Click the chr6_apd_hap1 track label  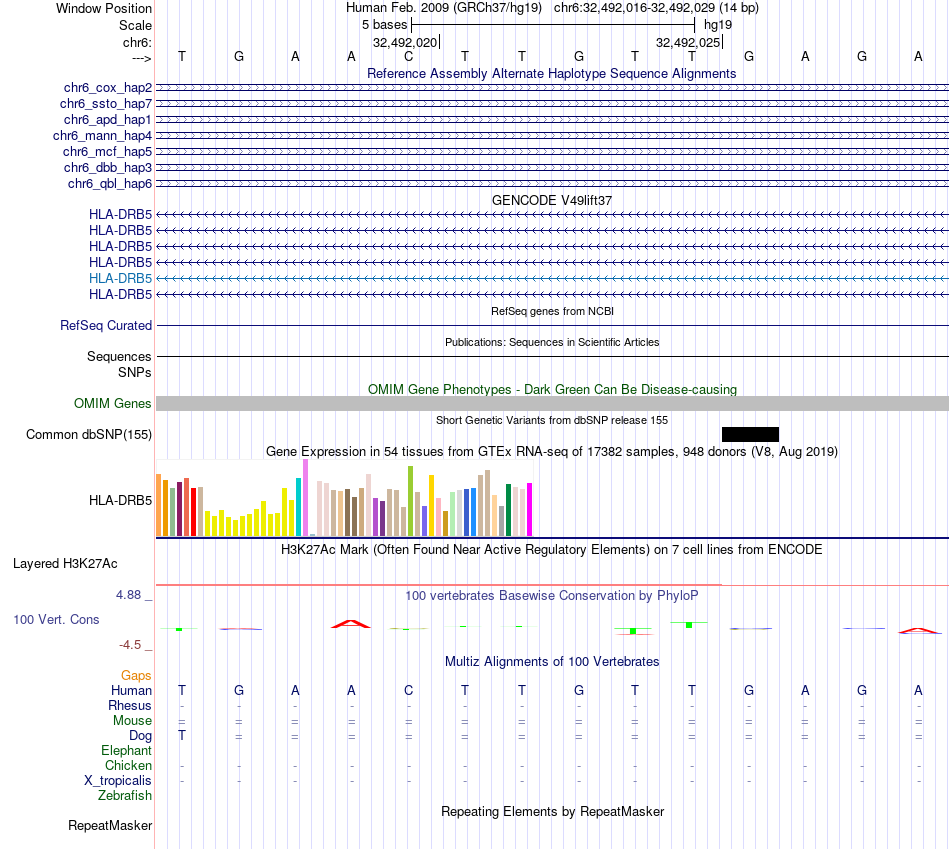point(108,119)
